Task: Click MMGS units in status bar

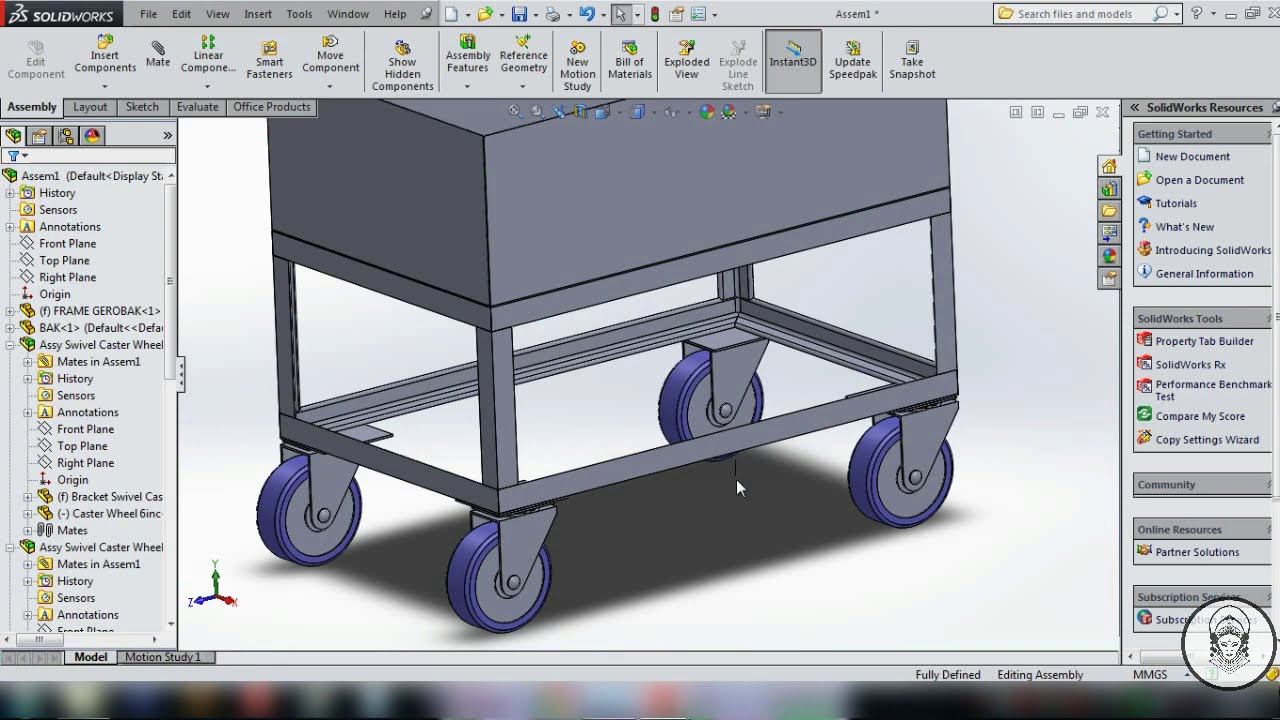Action: (1150, 675)
